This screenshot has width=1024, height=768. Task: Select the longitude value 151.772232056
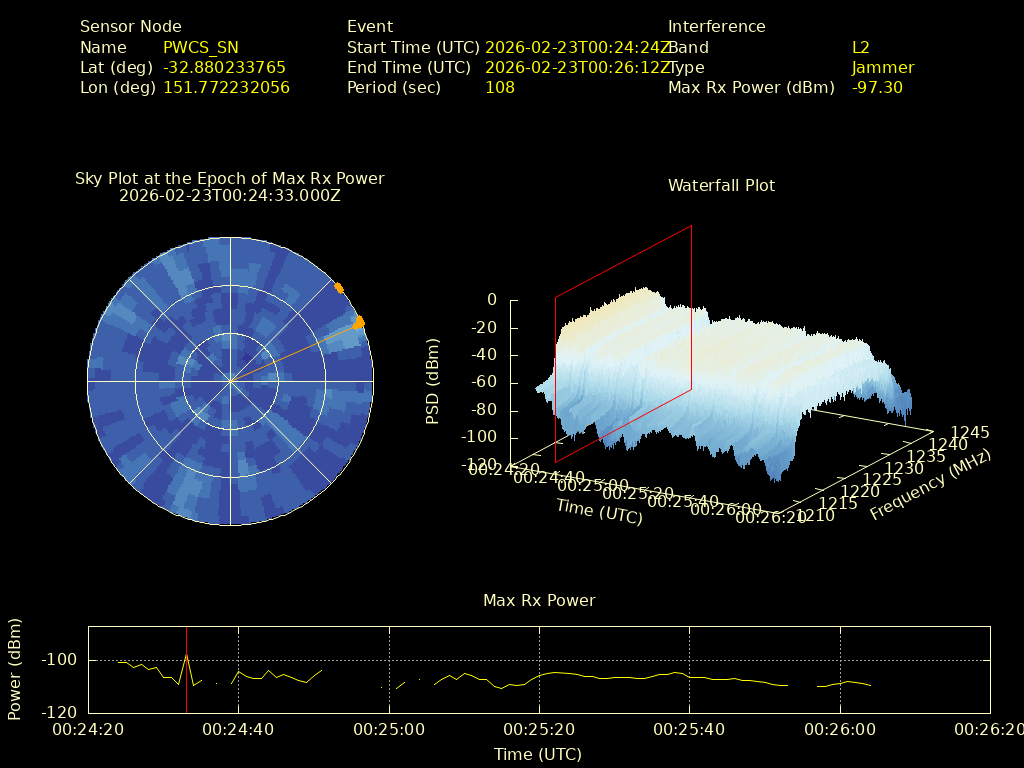(226, 87)
